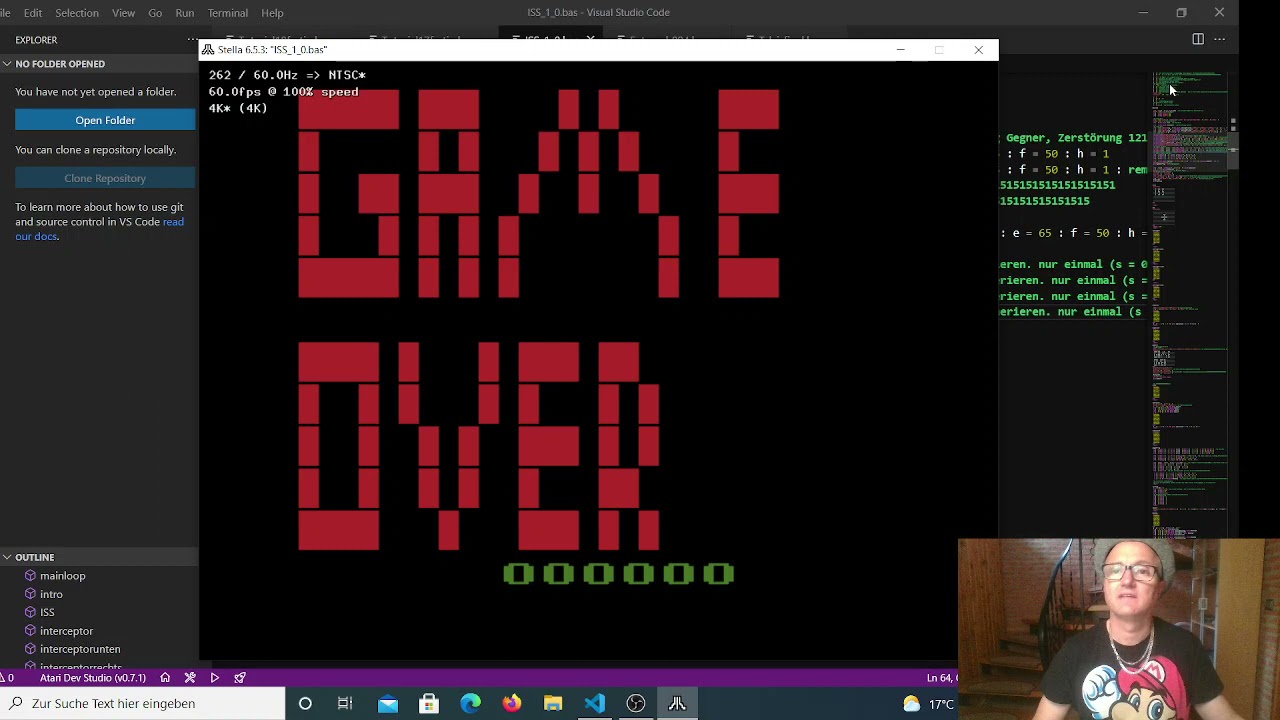Minimize the Stella emulator window

click(x=900, y=49)
